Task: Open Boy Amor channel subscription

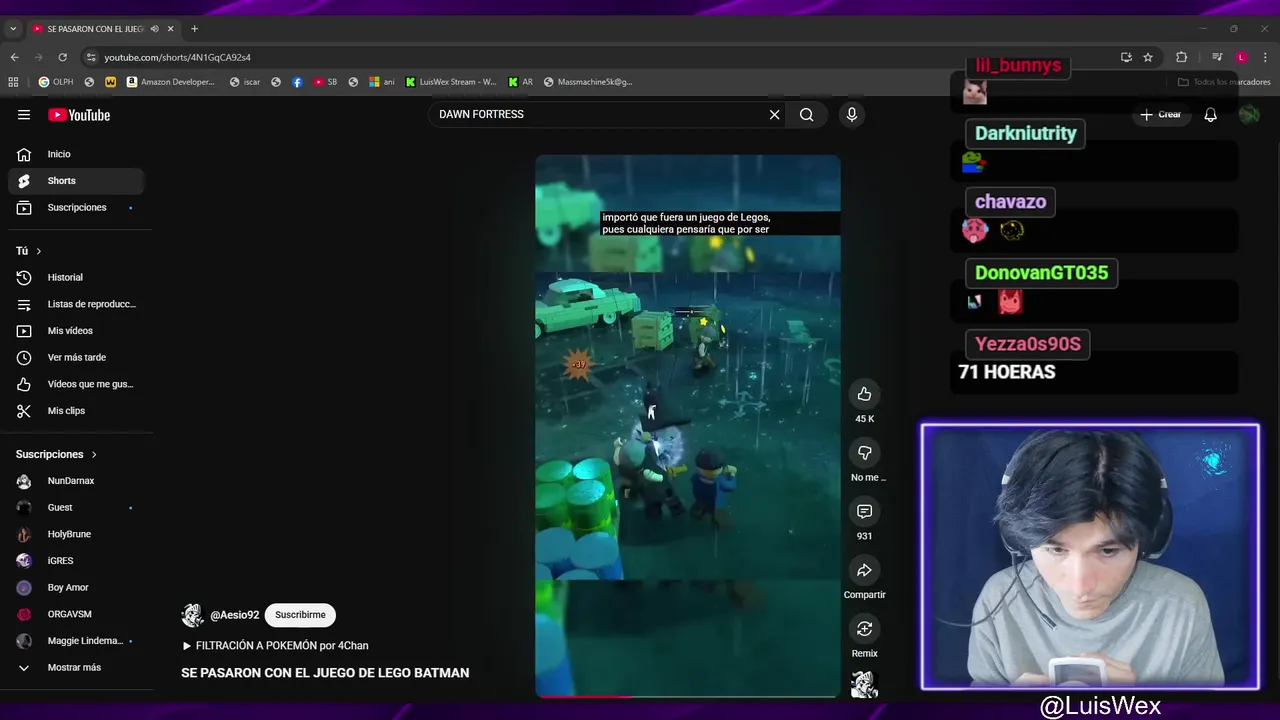Action: pyautogui.click(x=76, y=587)
